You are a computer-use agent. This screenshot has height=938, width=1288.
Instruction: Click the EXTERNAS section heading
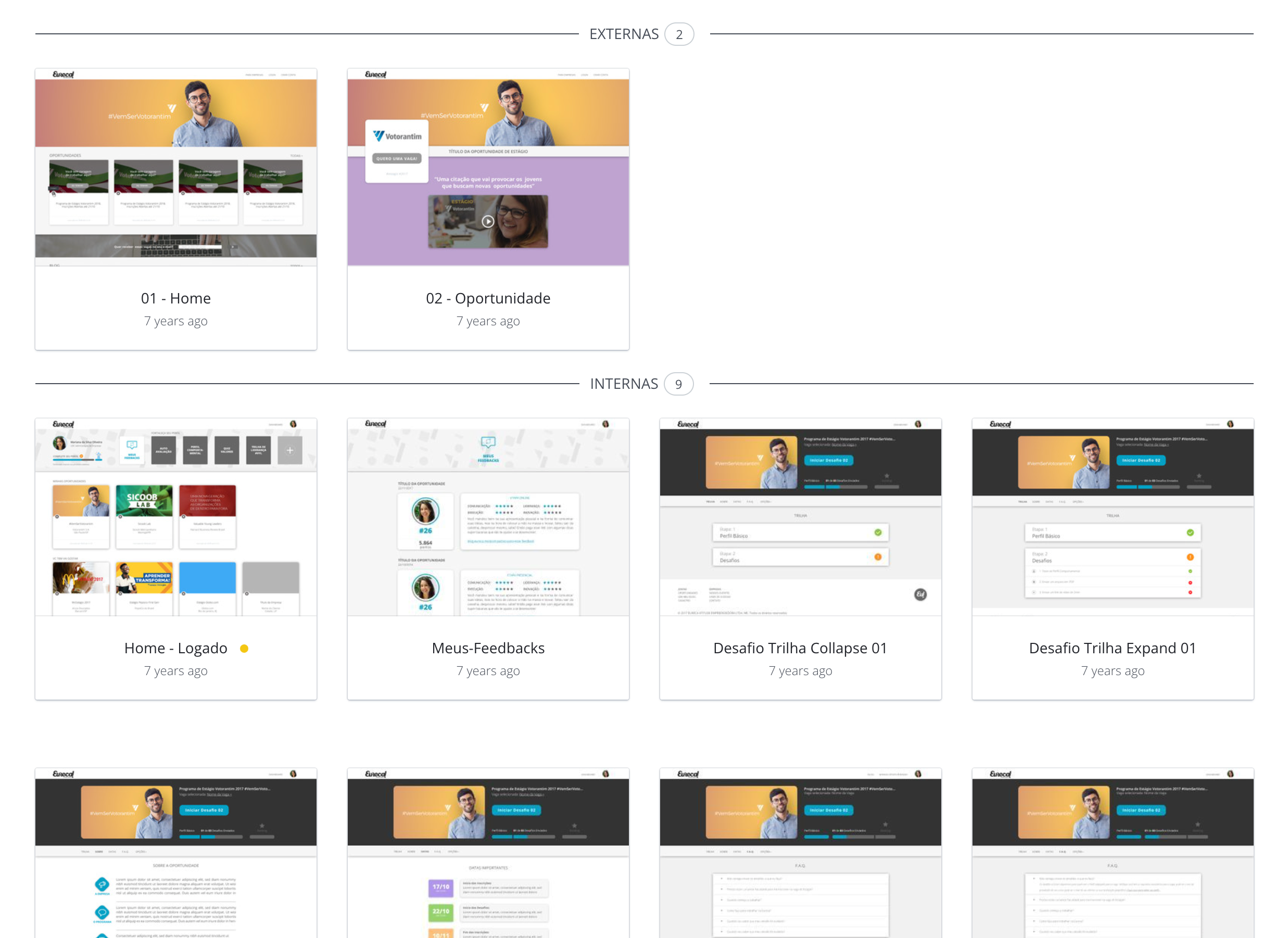(x=624, y=34)
